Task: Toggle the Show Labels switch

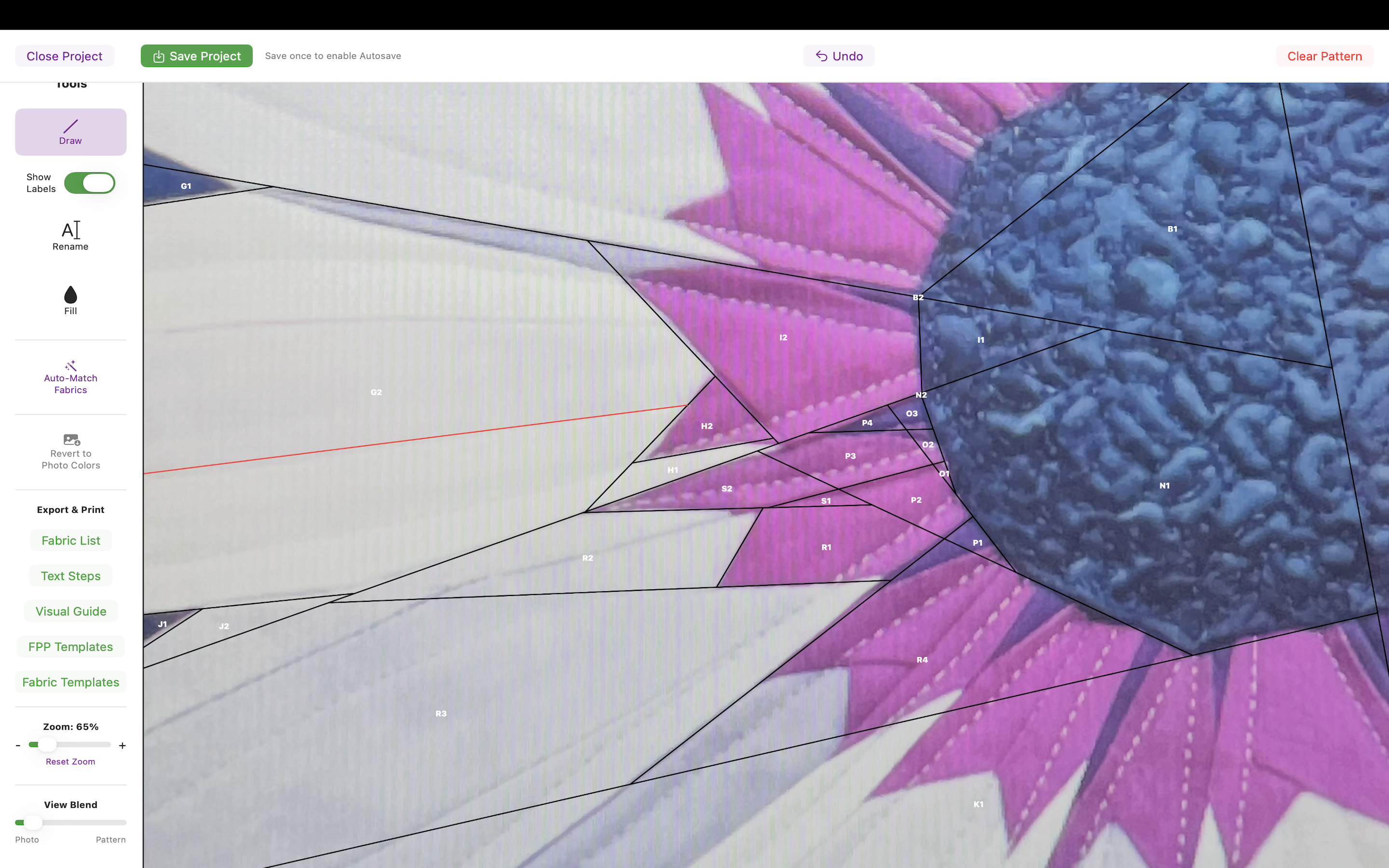Action: [x=90, y=183]
